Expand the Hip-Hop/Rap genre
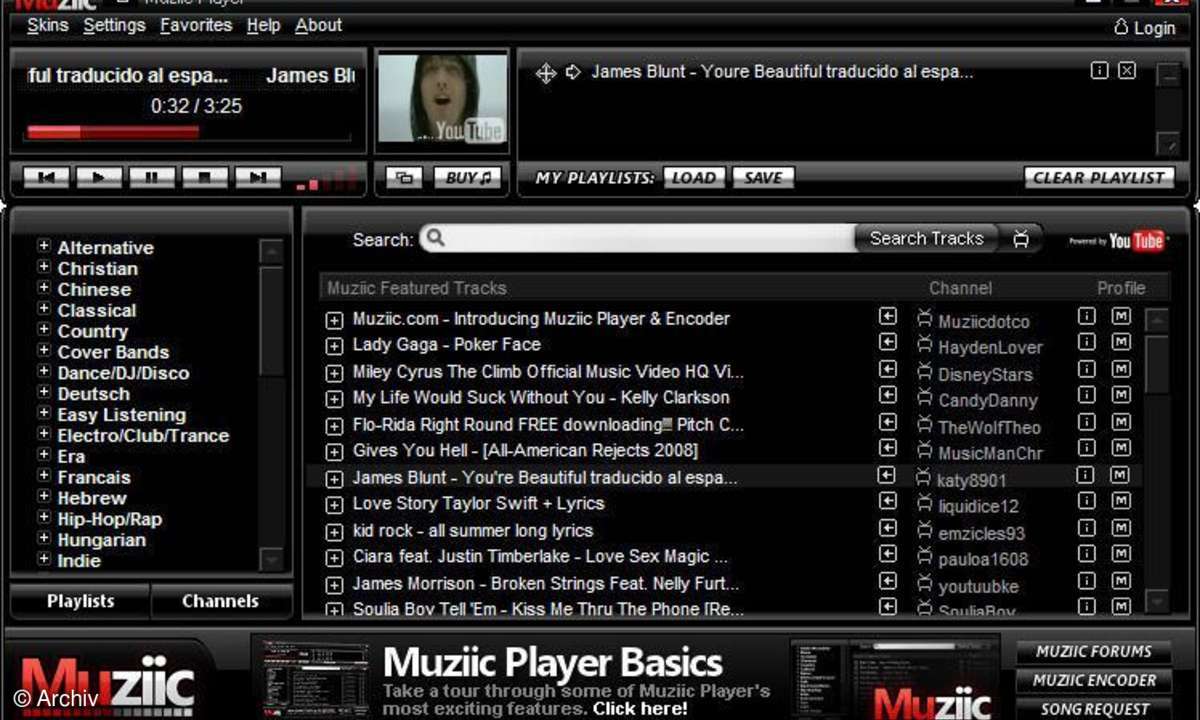This screenshot has width=1200, height=720. pos(44,518)
